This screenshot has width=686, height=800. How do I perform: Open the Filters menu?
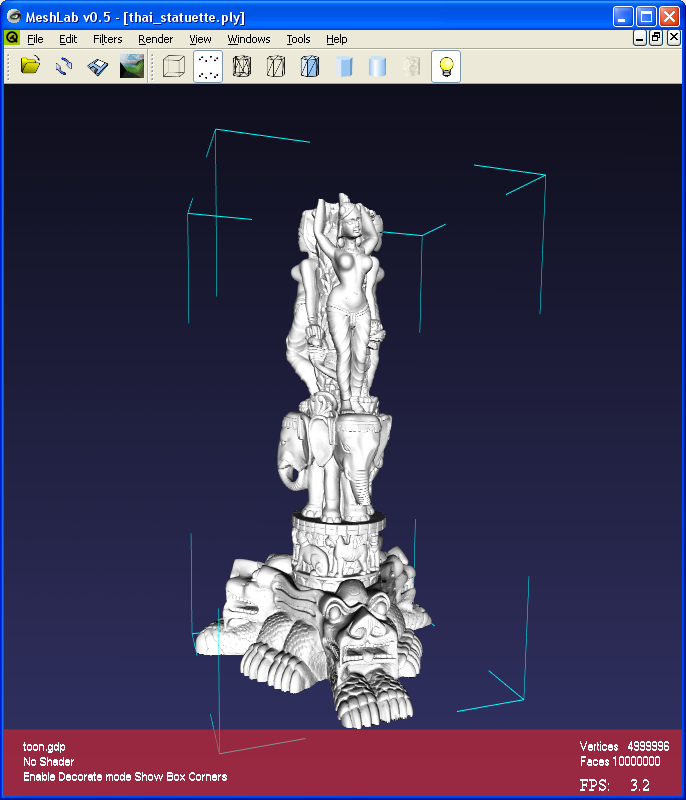pos(107,39)
